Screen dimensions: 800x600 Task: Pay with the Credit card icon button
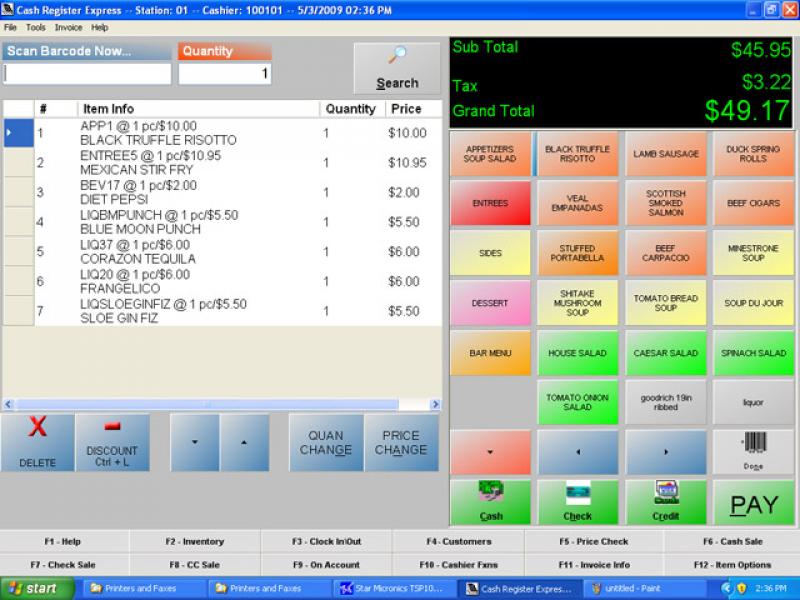coord(666,502)
